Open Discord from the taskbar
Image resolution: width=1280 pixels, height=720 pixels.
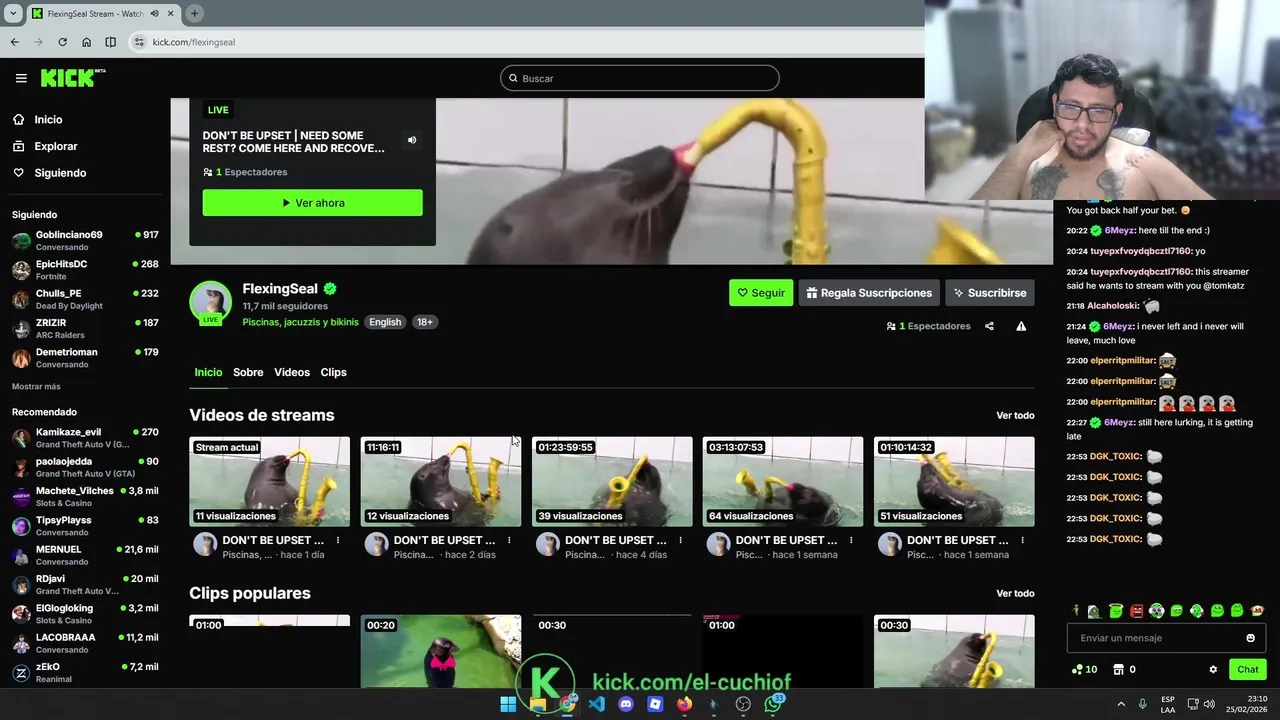point(626,704)
